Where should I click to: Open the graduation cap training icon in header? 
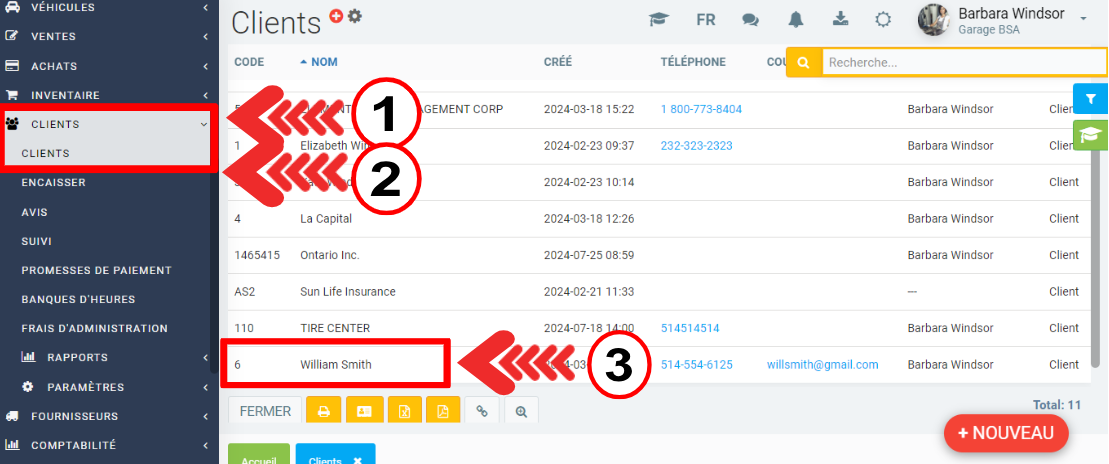[x=658, y=20]
